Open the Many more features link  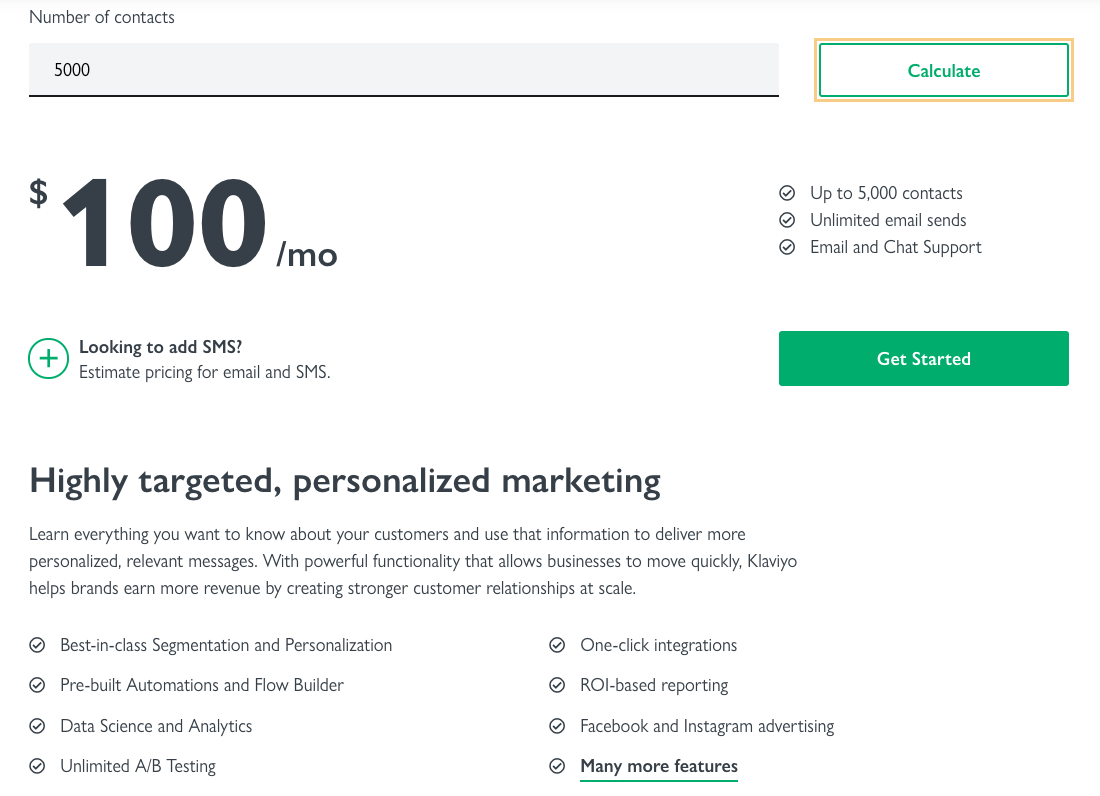[658, 767]
